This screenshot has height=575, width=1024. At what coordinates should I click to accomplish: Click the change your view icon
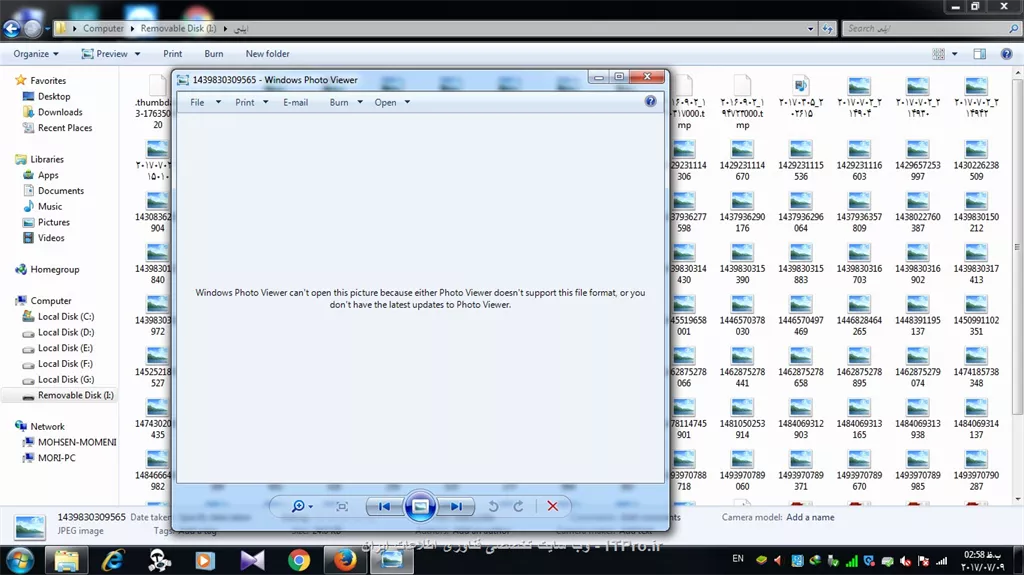938,54
